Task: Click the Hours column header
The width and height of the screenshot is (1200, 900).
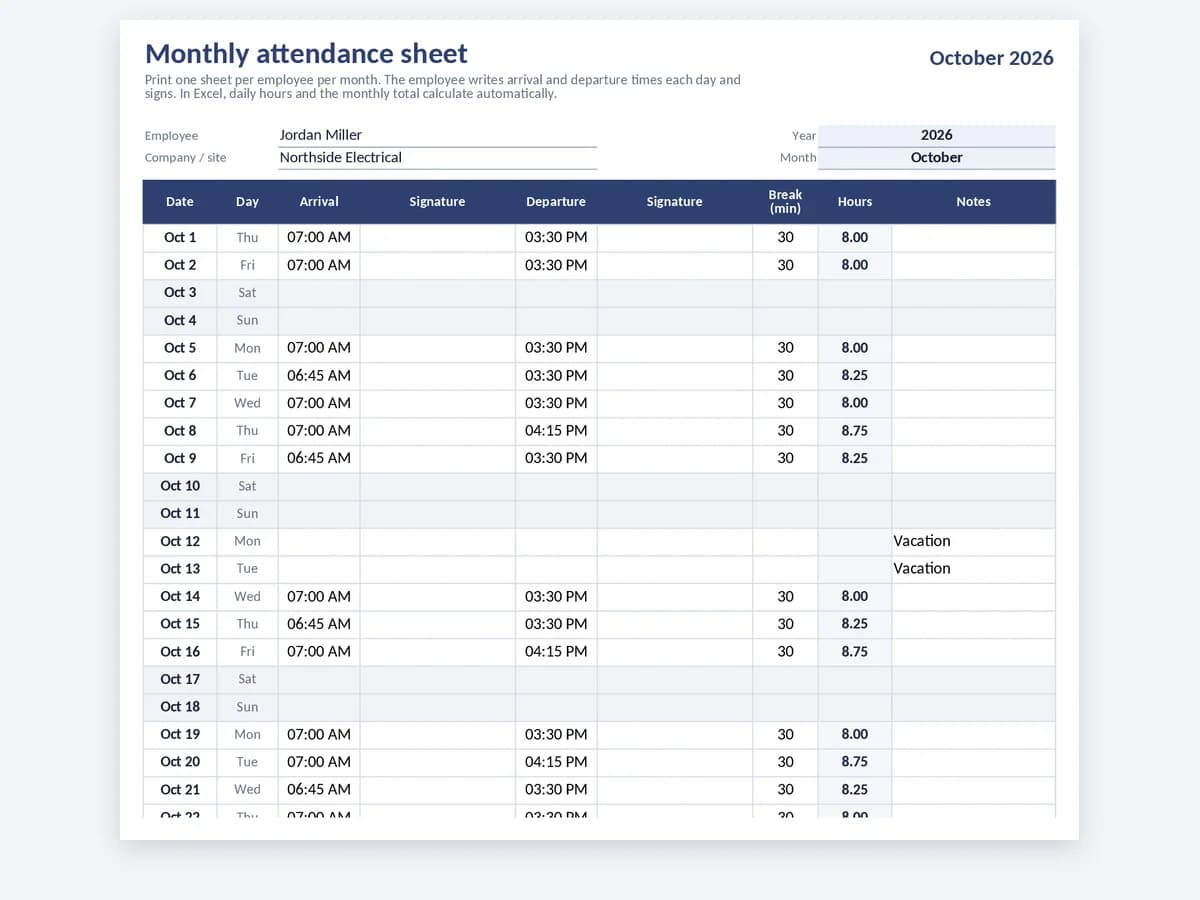Action: tap(854, 202)
